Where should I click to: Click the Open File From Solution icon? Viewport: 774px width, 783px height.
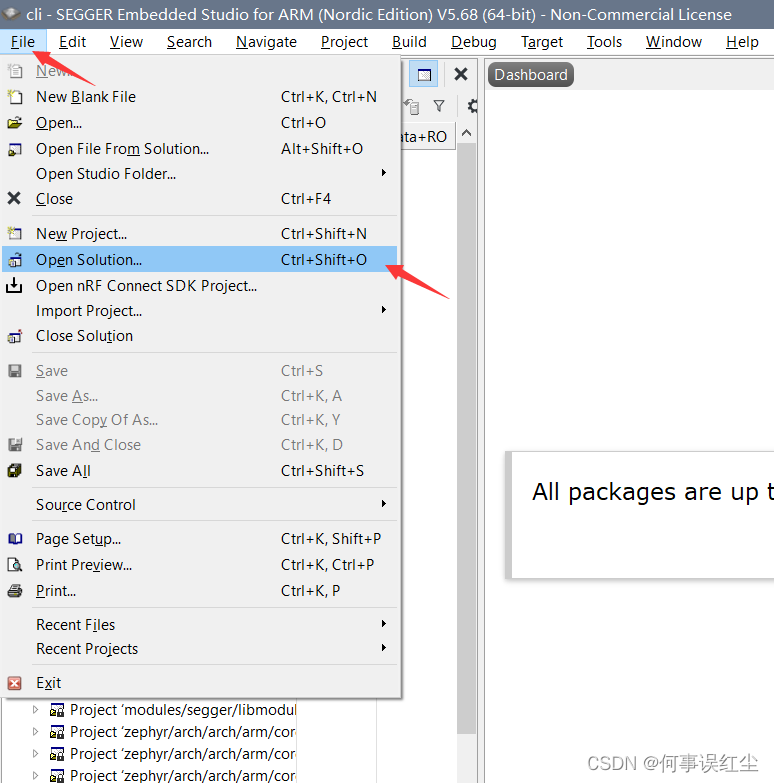15,149
